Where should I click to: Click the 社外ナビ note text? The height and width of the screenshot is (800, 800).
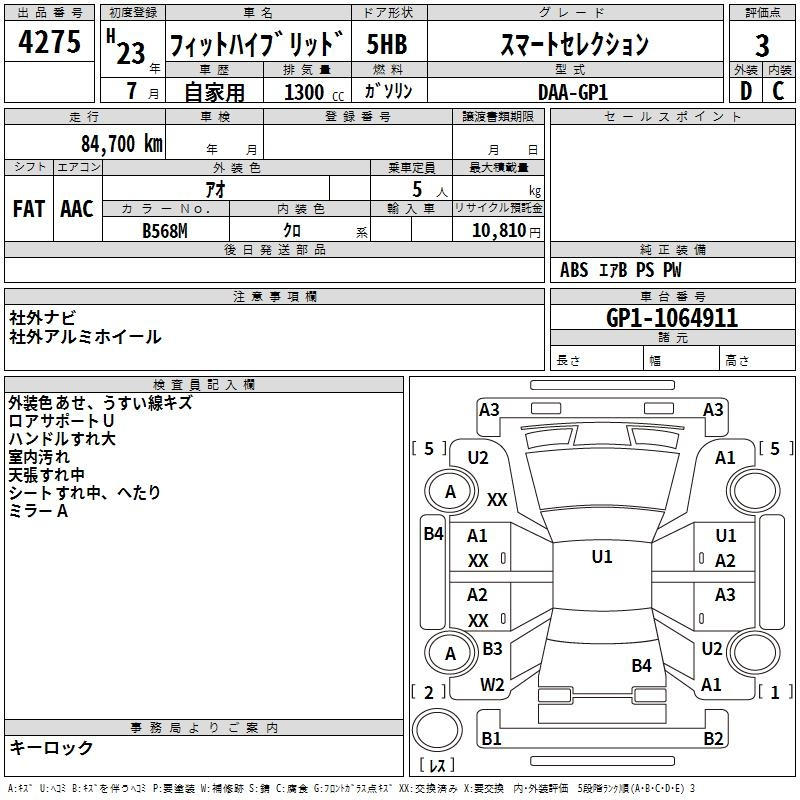[x=42, y=317]
